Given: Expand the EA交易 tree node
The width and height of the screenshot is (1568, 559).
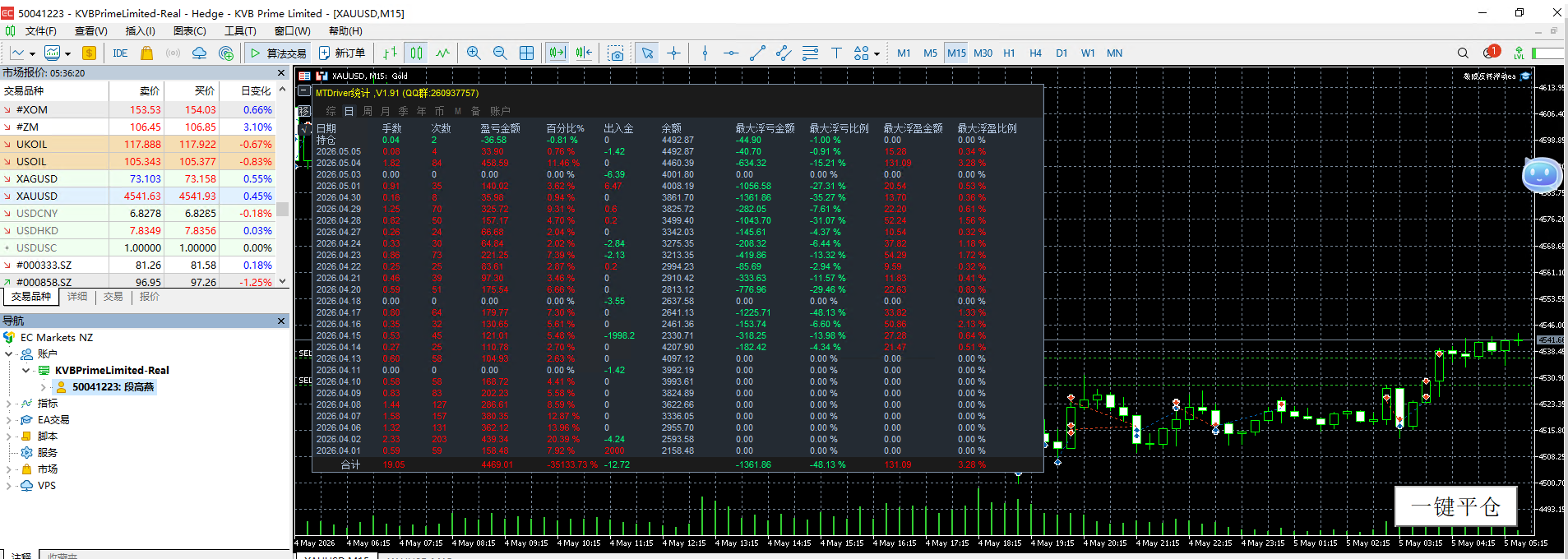Looking at the screenshot, I should click(x=9, y=420).
